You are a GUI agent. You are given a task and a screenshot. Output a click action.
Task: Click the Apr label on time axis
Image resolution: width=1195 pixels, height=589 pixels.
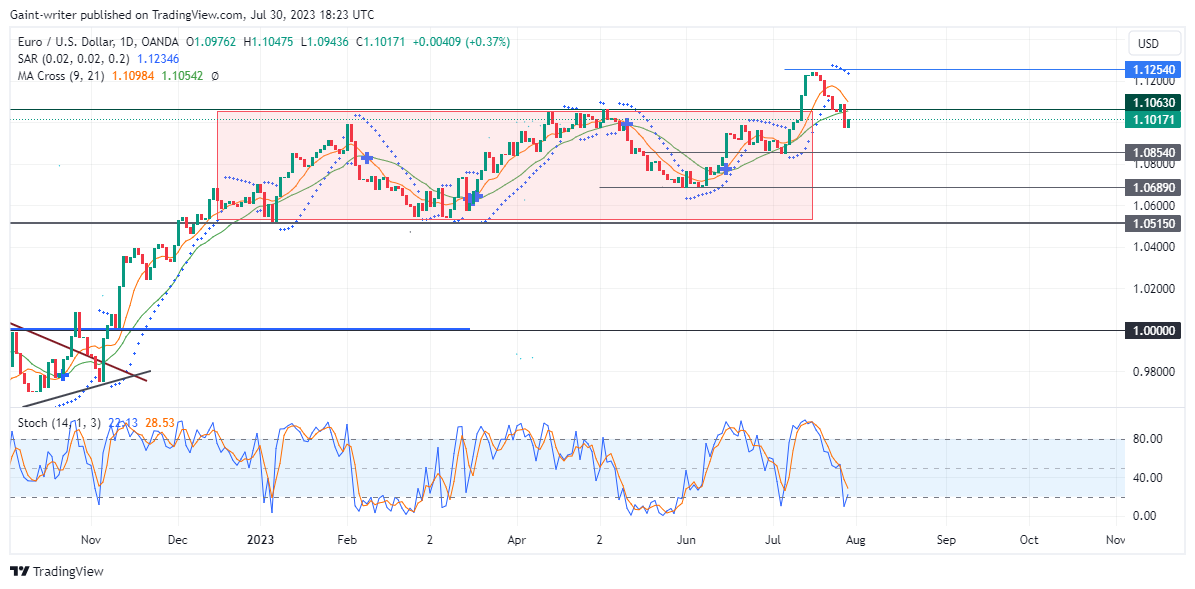[x=517, y=539]
